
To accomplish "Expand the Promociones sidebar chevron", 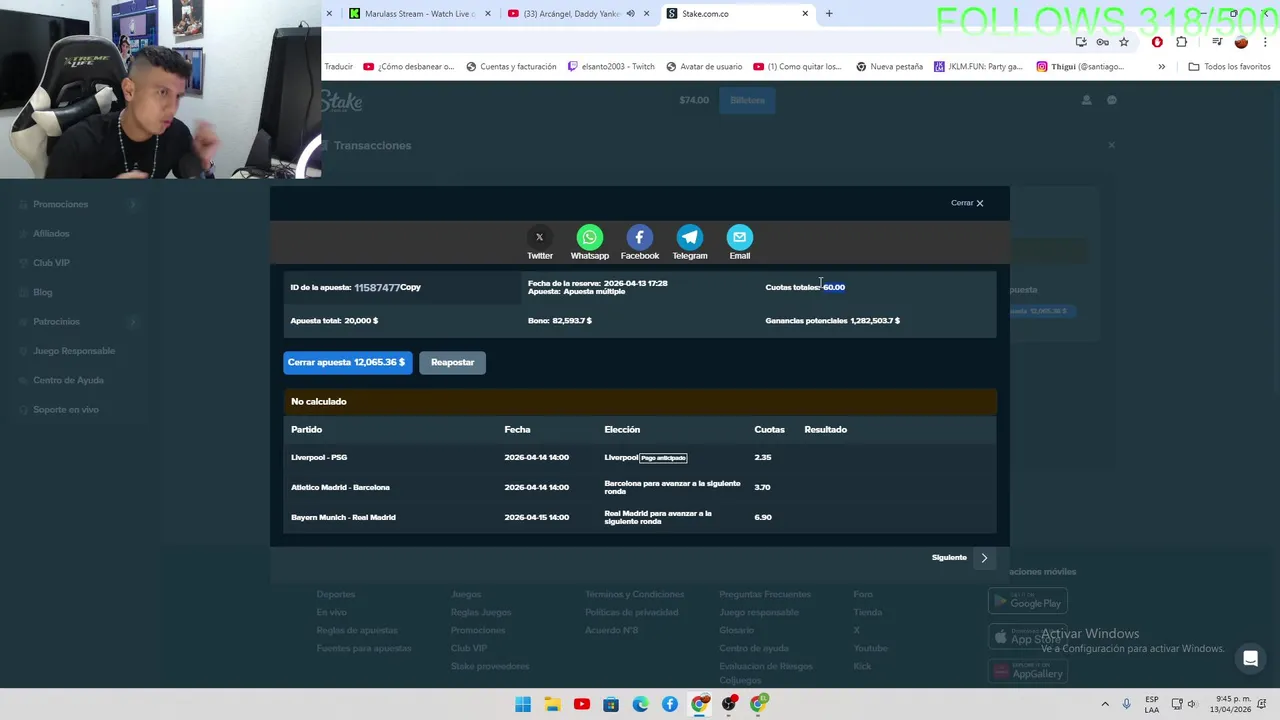I will 132,204.
